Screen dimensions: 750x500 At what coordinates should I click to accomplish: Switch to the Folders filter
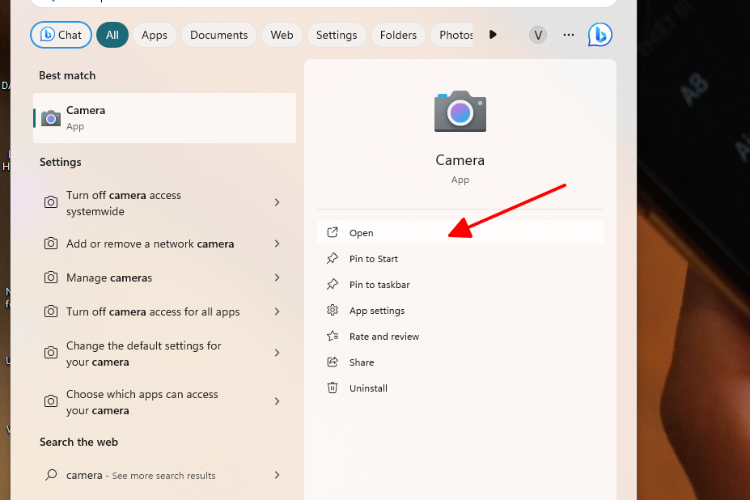[398, 35]
